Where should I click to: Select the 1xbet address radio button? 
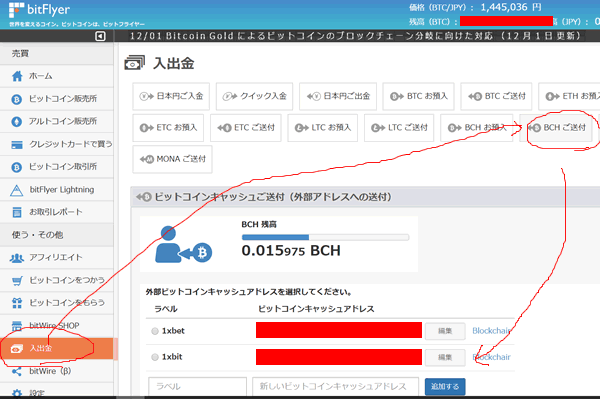click(x=155, y=331)
